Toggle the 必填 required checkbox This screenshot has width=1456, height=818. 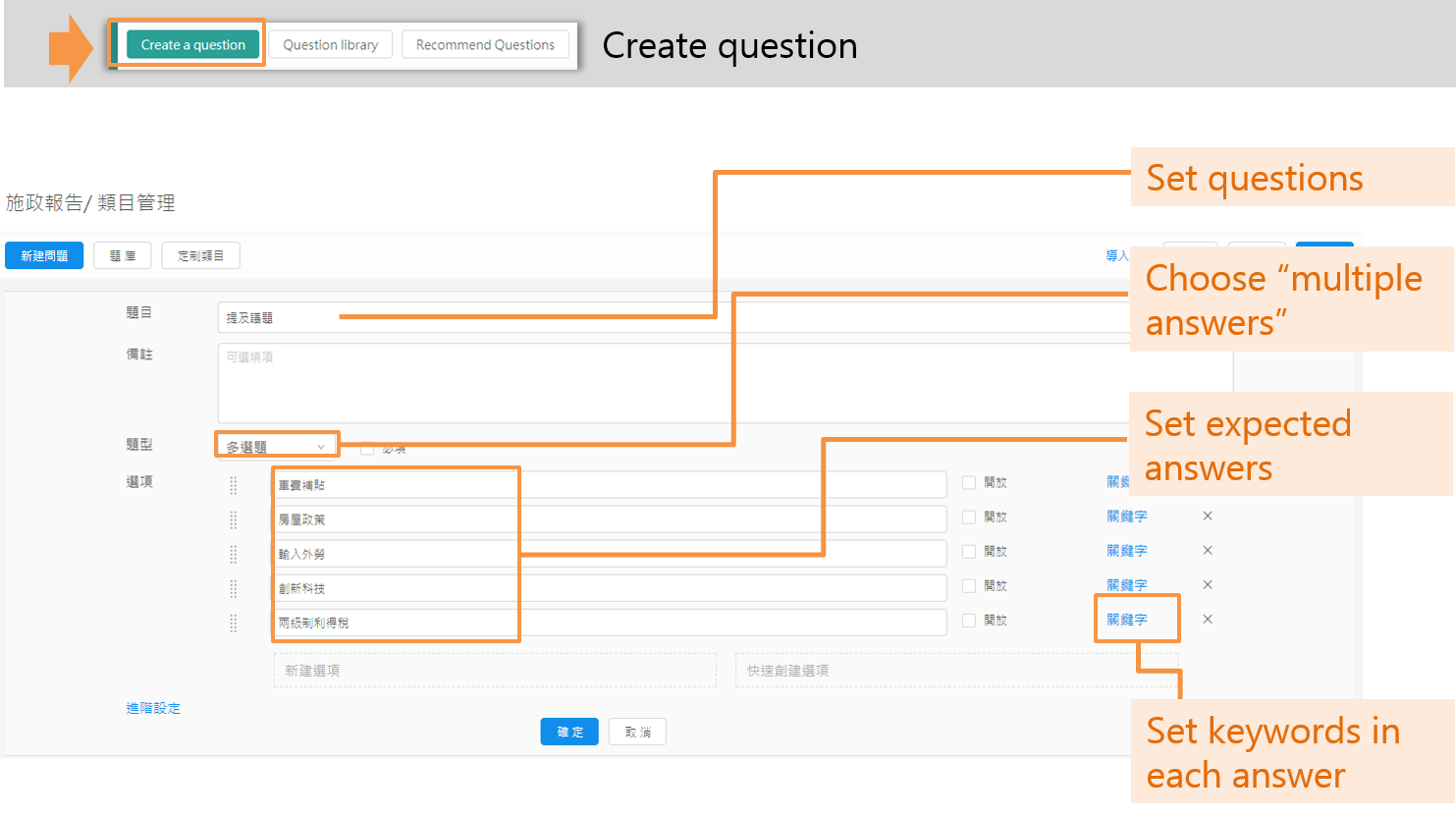[367, 449]
